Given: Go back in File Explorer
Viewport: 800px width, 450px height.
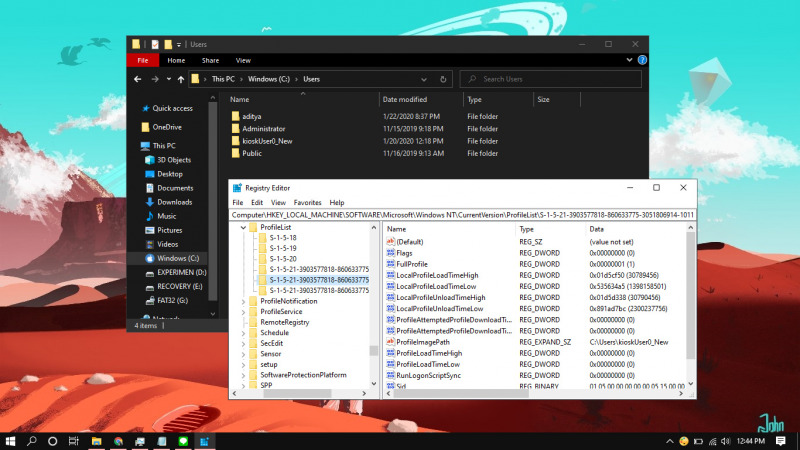Looking at the screenshot, I should (138, 79).
